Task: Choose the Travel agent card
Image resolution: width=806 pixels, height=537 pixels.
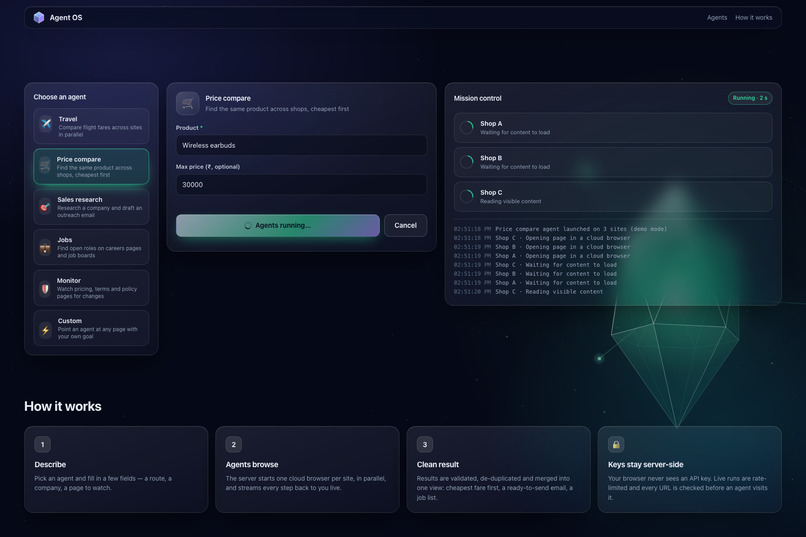Action: pyautogui.click(x=91, y=126)
